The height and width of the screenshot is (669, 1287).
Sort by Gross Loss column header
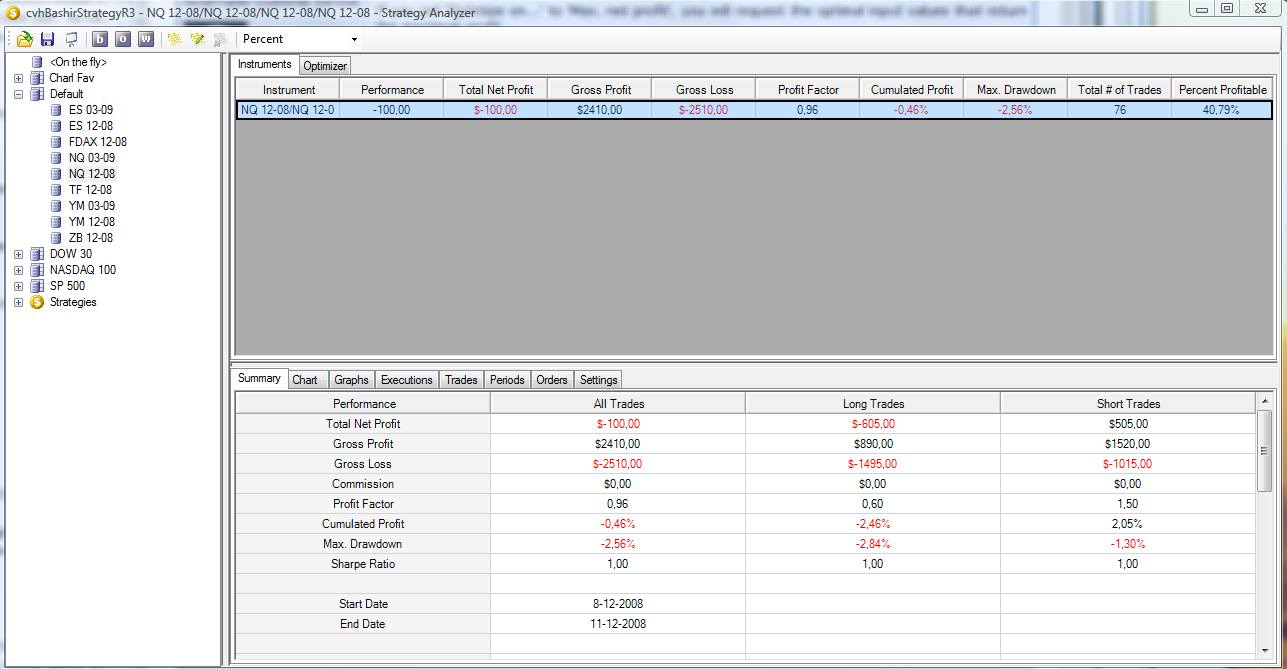(x=704, y=89)
